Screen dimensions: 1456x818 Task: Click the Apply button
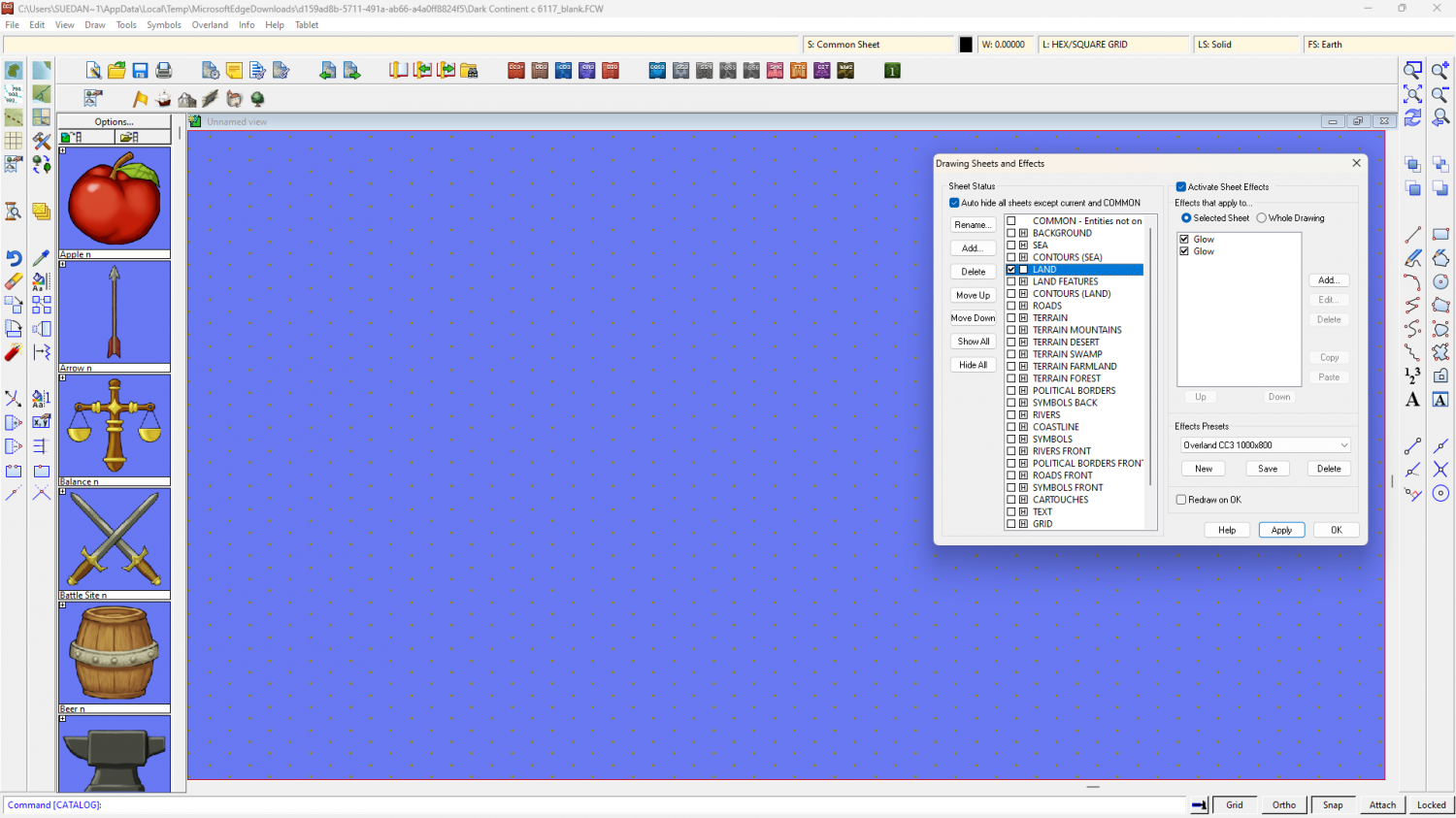point(1281,530)
